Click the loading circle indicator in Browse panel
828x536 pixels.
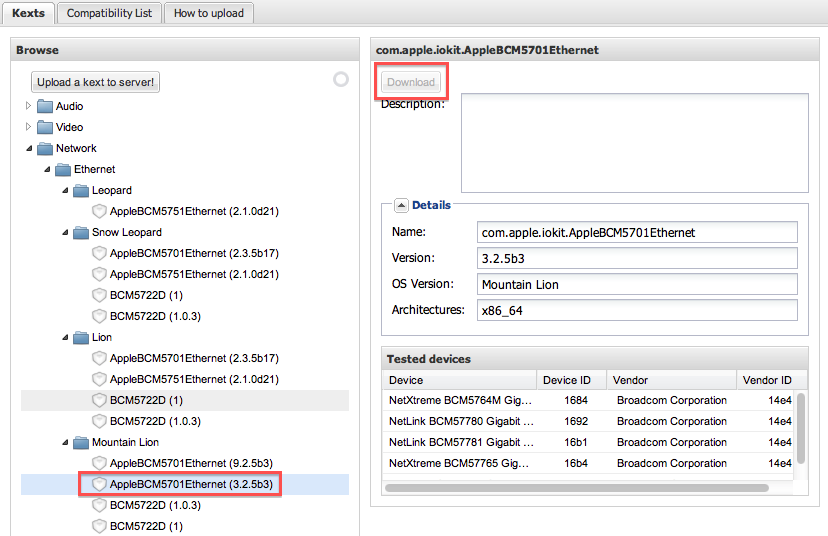pyautogui.click(x=341, y=79)
